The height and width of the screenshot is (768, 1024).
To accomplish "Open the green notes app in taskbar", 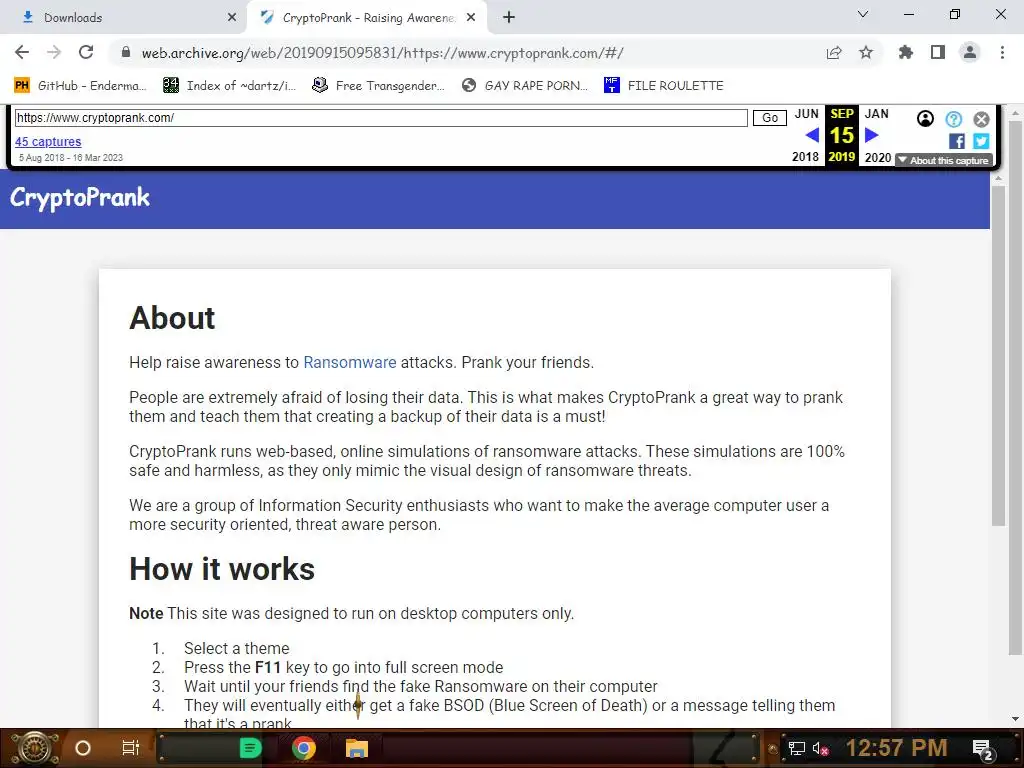I will (x=250, y=748).
